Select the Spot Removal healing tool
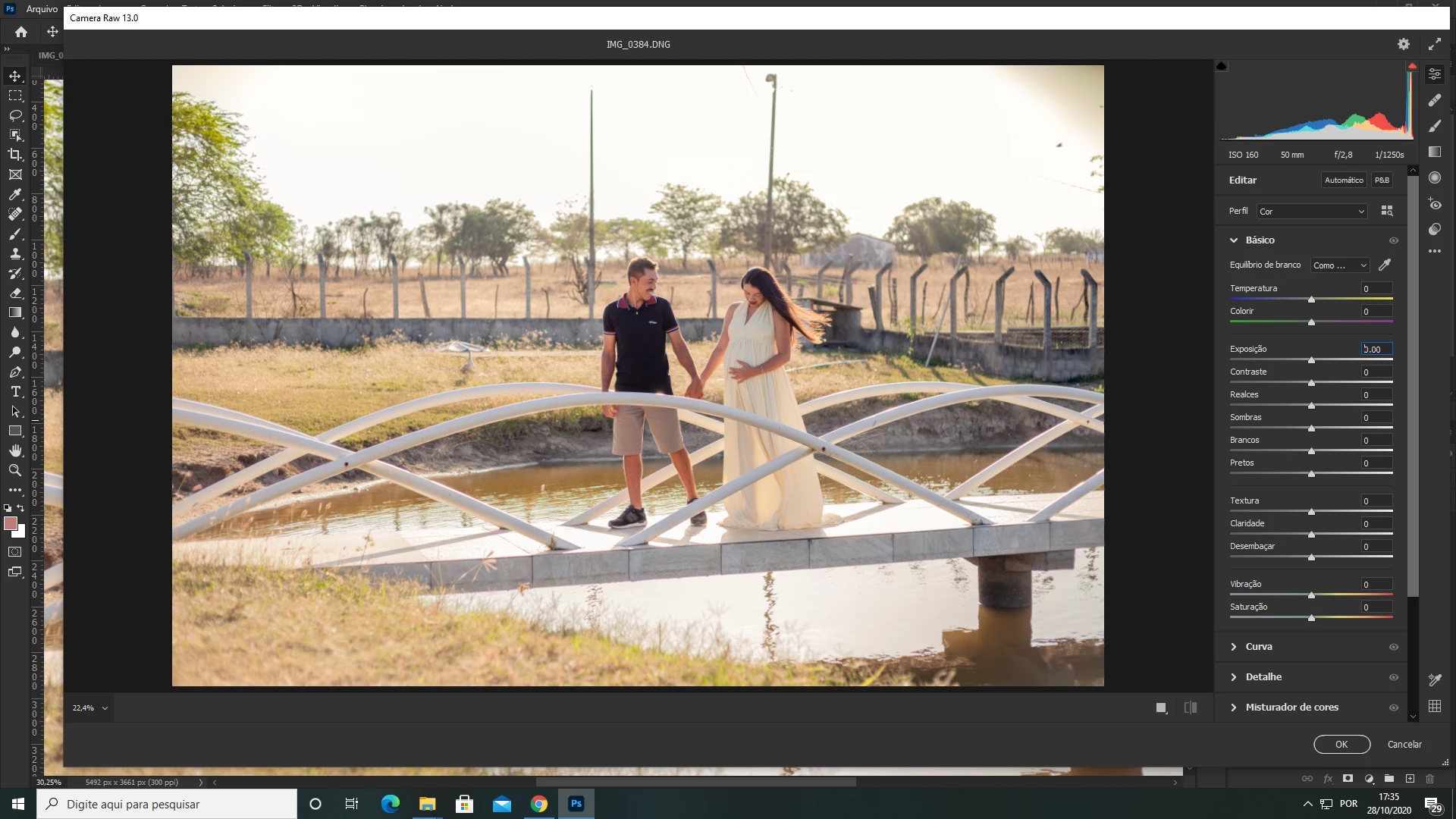Screen dimensions: 1456x819 tap(1435, 100)
